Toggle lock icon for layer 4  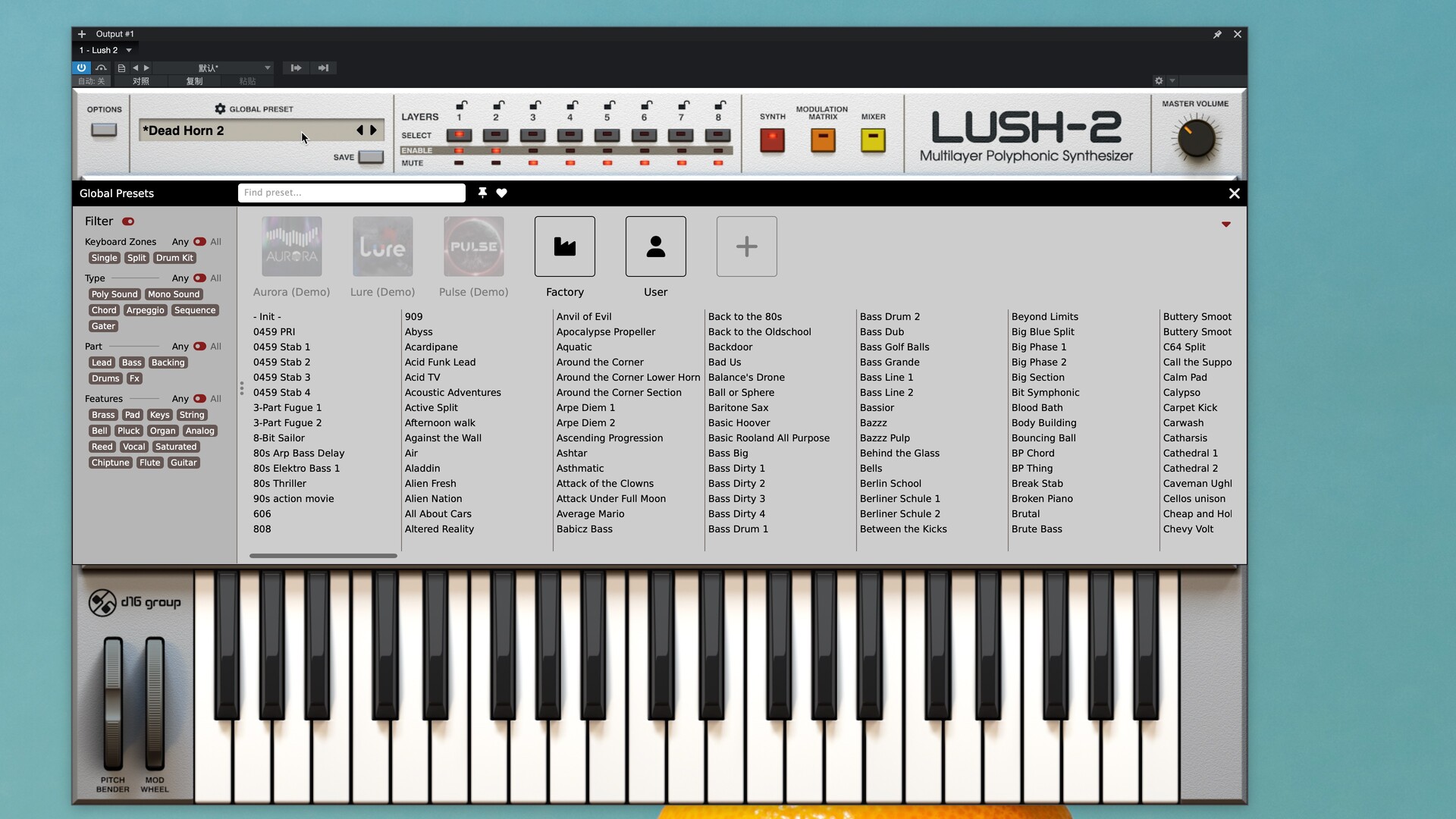(x=573, y=105)
